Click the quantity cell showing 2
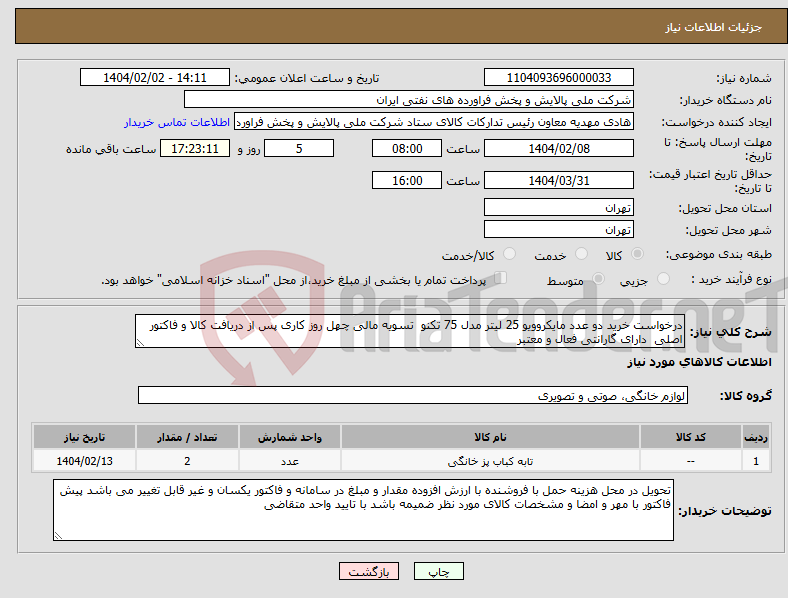Screen dimensions: 788x598 (x=187, y=461)
